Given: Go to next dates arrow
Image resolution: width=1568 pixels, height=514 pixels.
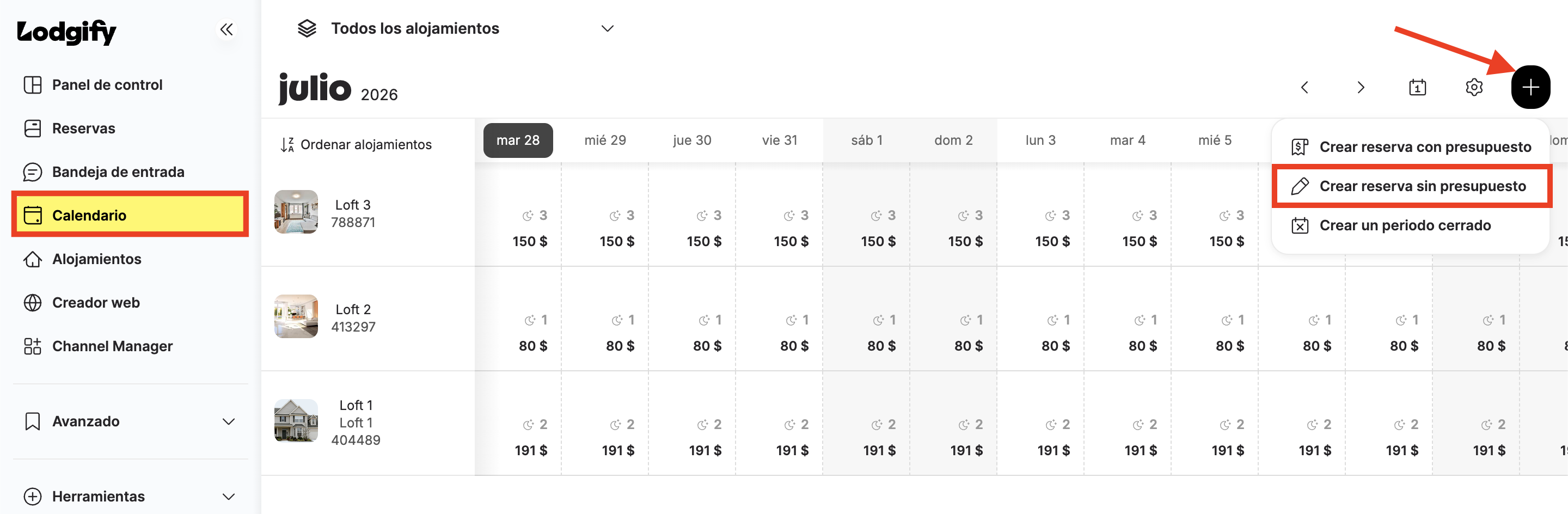Looking at the screenshot, I should coord(1361,87).
